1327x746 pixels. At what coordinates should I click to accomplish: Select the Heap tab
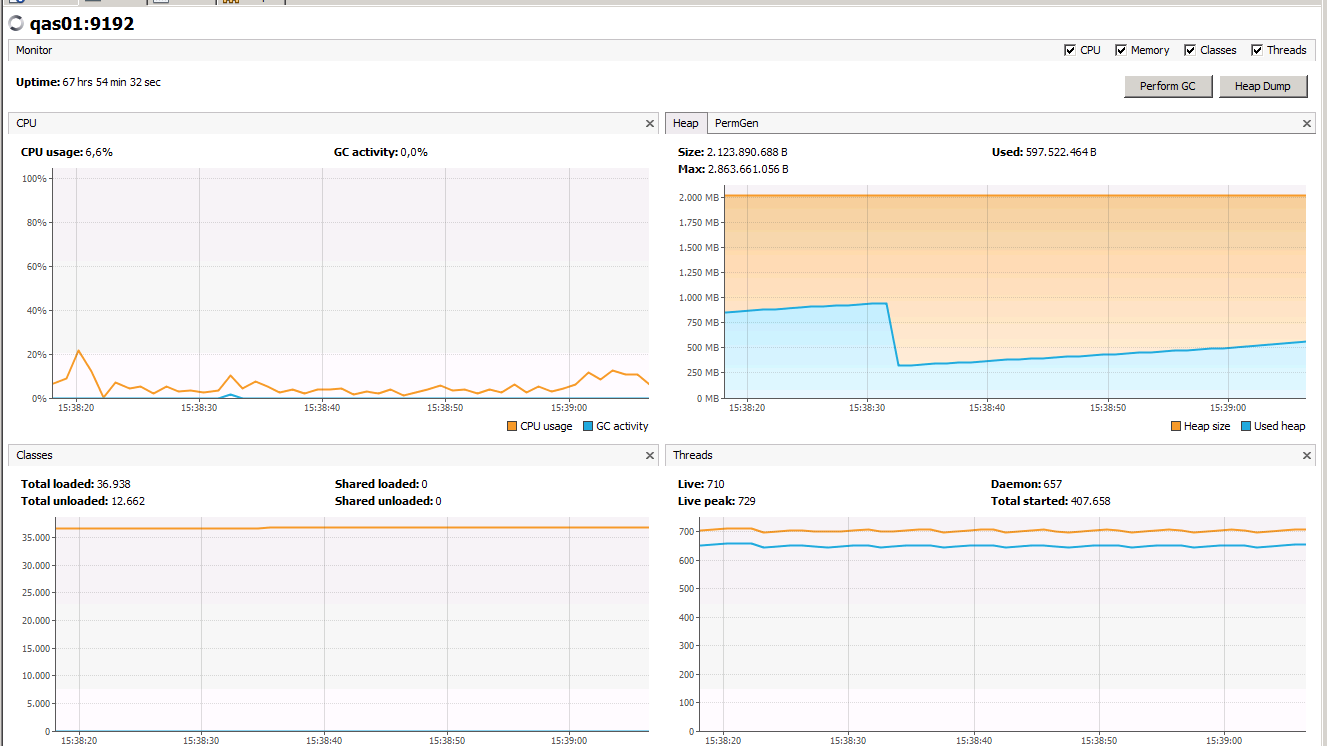pyautogui.click(x=686, y=122)
